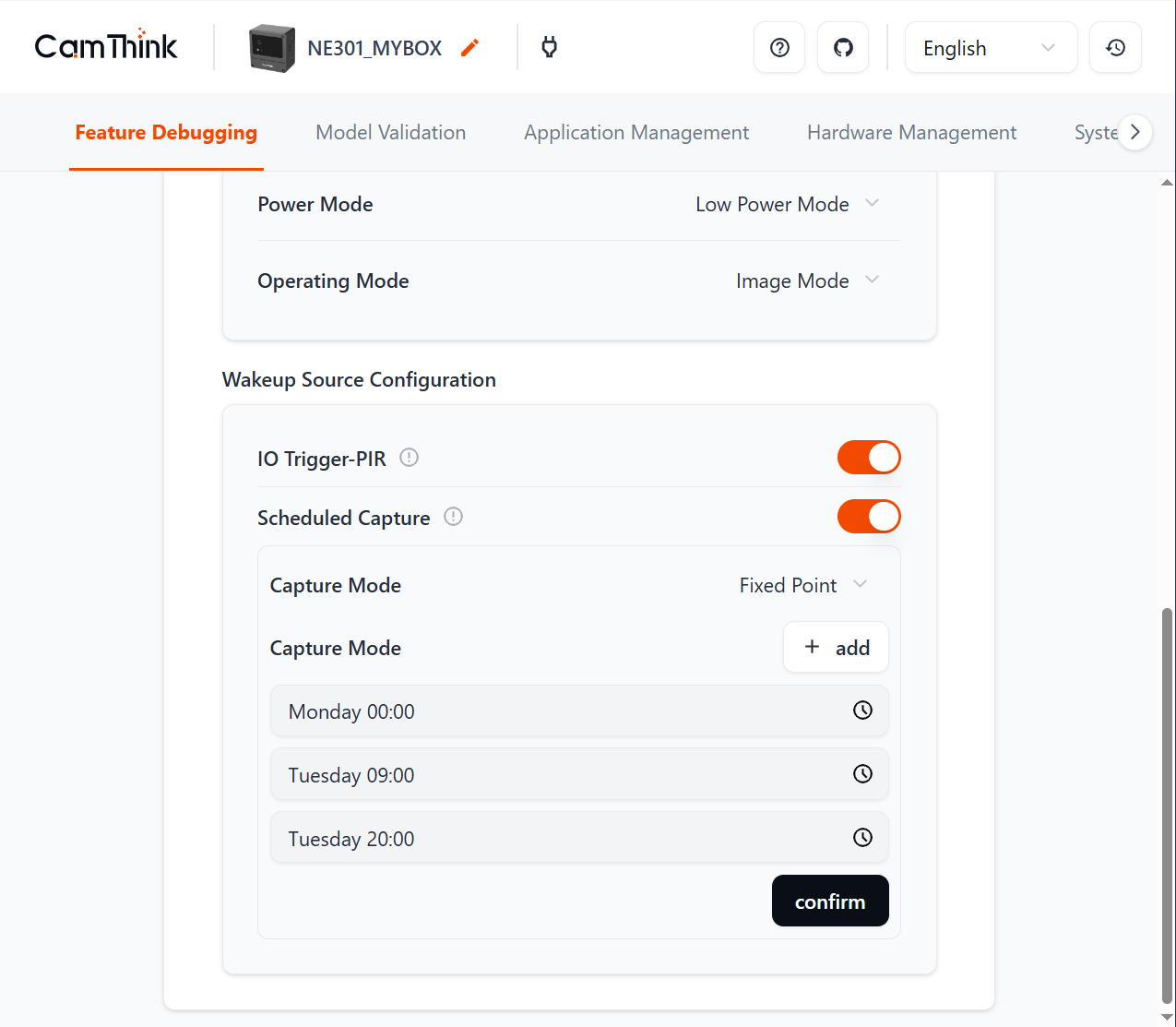Disable the IO Trigger-PIR toggle
This screenshot has height=1027, width=1176.
click(868, 458)
